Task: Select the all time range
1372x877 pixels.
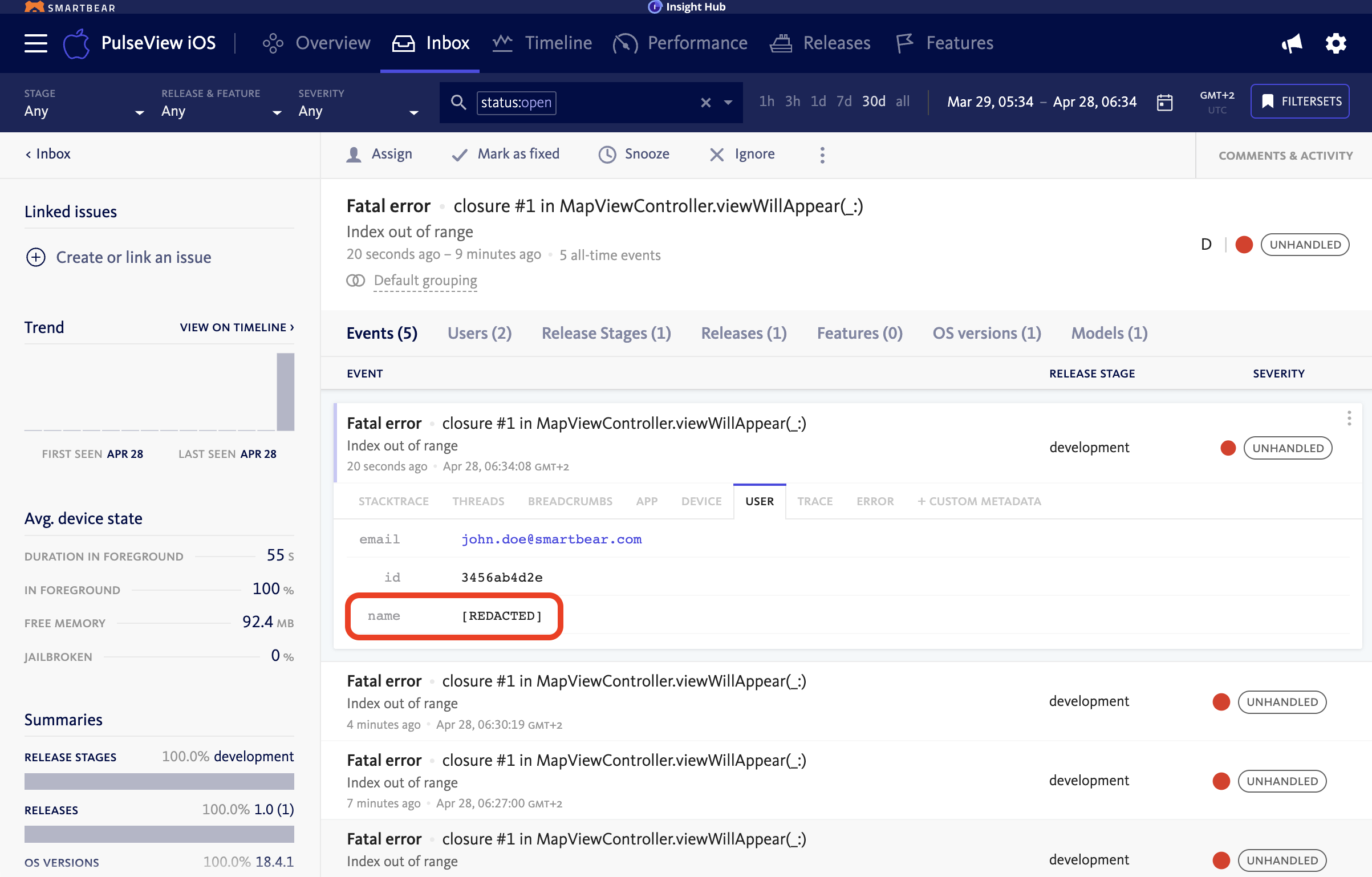Action: (903, 101)
